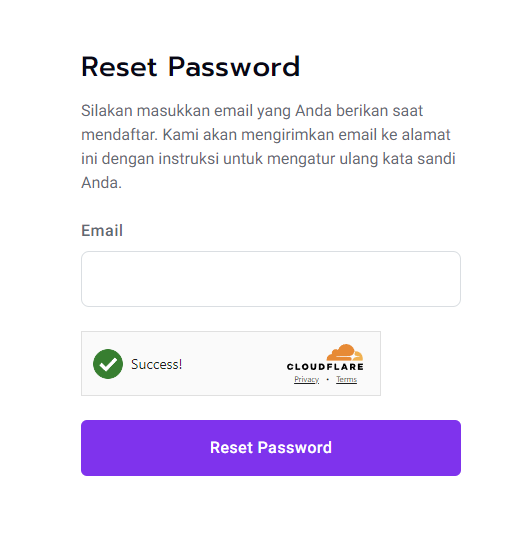
Task: Click the dot separator between Privacy and Terms
Action: [328, 379]
